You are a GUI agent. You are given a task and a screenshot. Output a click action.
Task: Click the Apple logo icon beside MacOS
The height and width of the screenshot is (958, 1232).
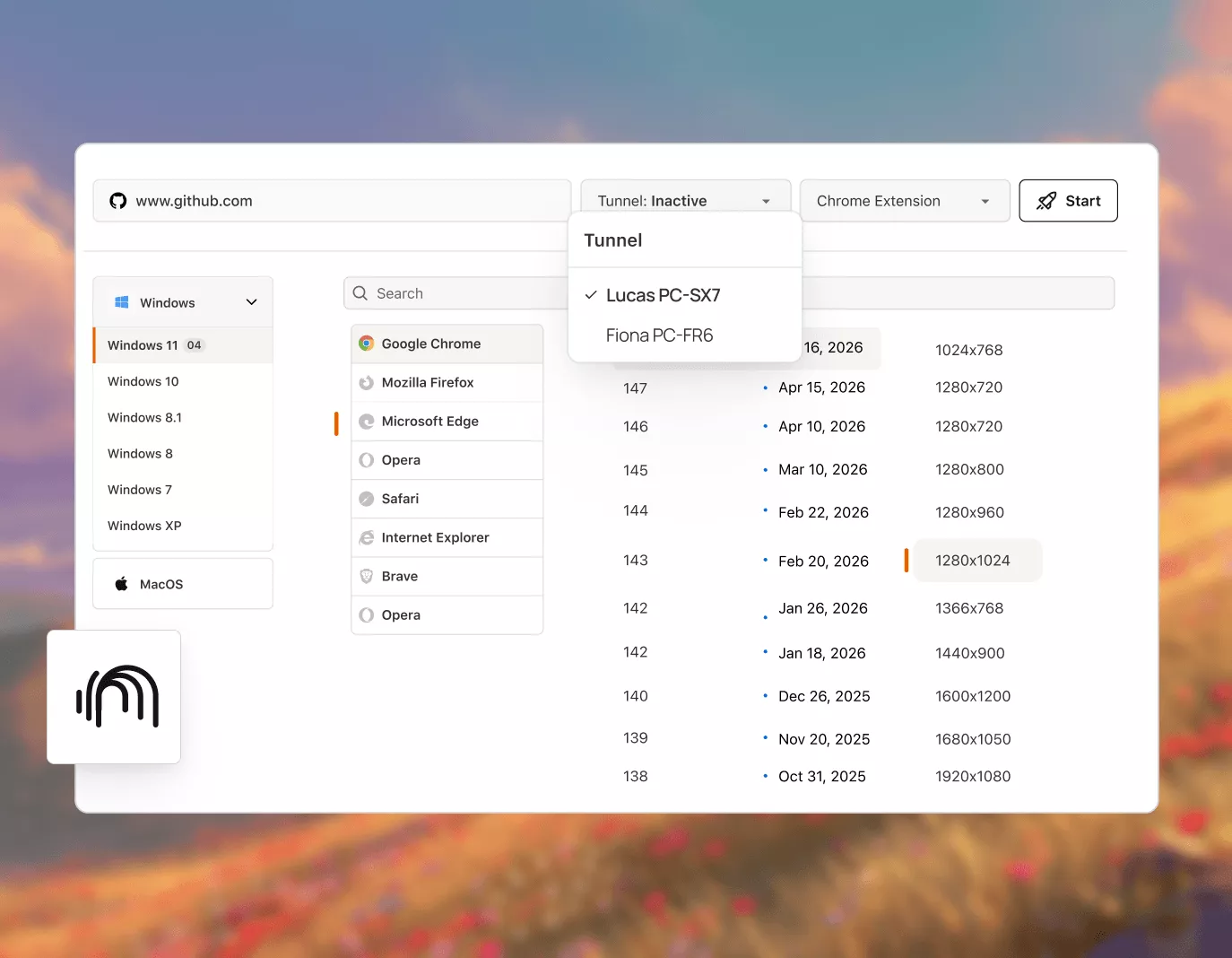click(121, 584)
